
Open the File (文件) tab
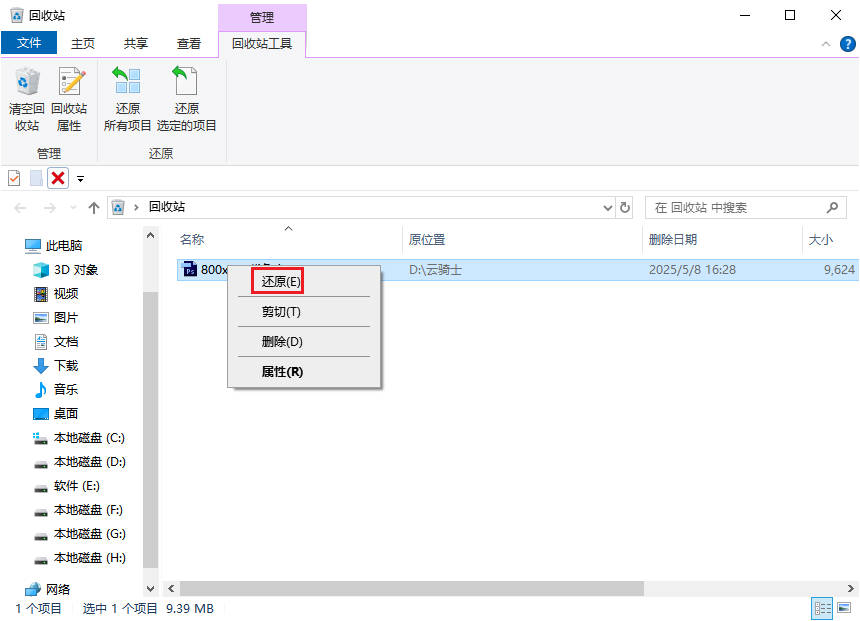tap(29, 44)
